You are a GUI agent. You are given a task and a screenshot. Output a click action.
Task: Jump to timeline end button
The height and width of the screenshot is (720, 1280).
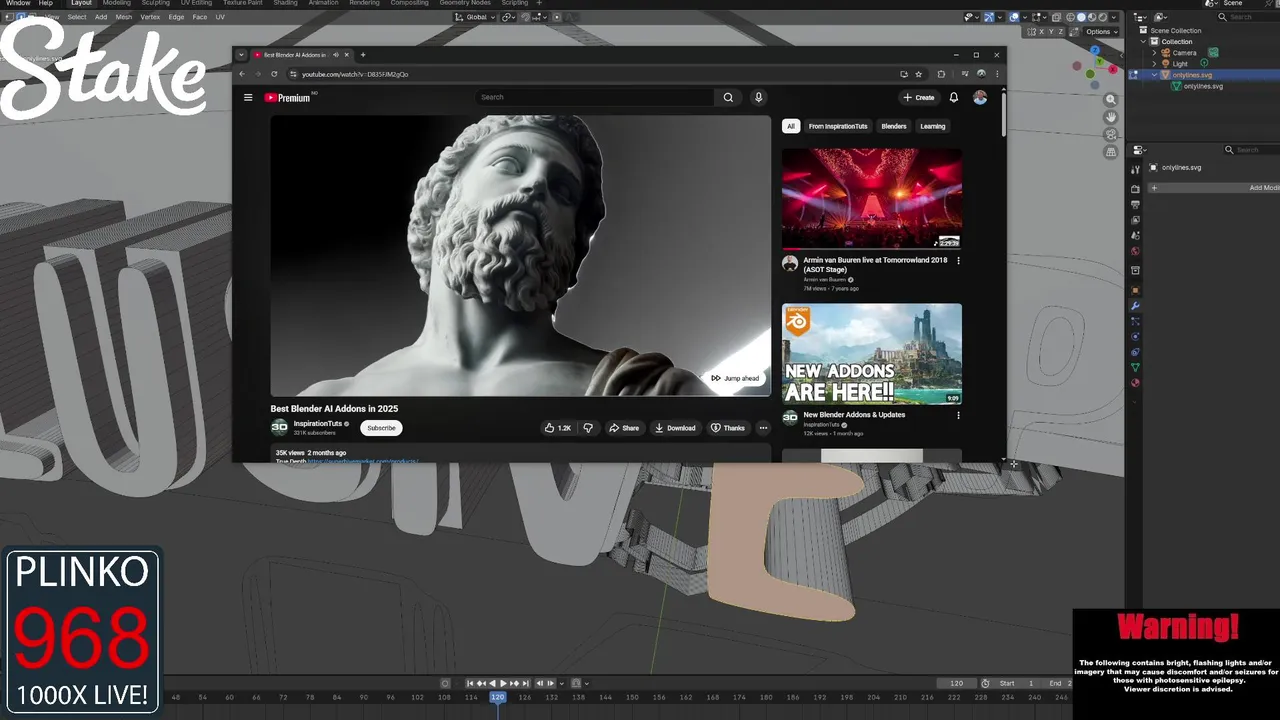pos(526,683)
